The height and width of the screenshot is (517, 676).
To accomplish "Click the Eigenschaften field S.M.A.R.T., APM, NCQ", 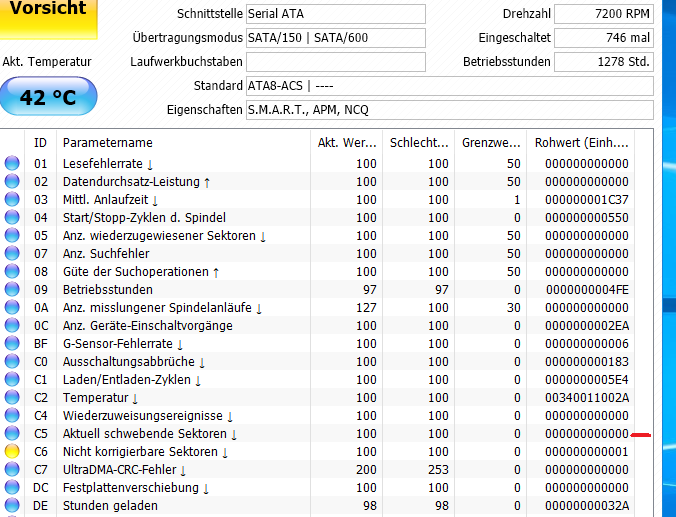I will [450, 110].
